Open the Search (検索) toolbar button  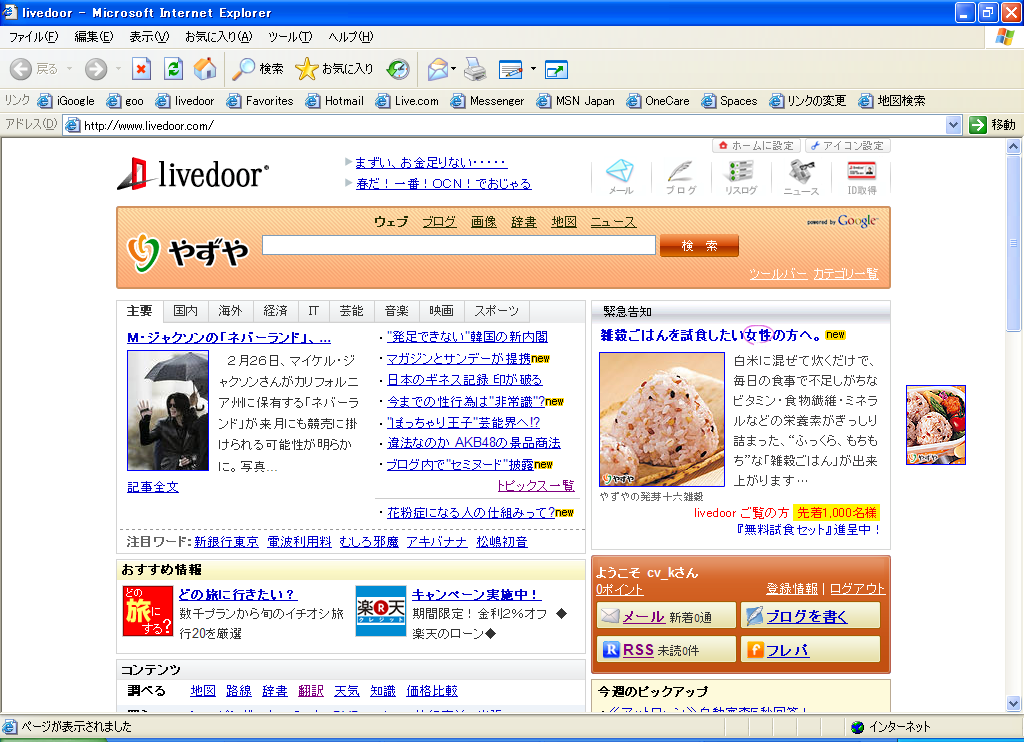point(258,69)
